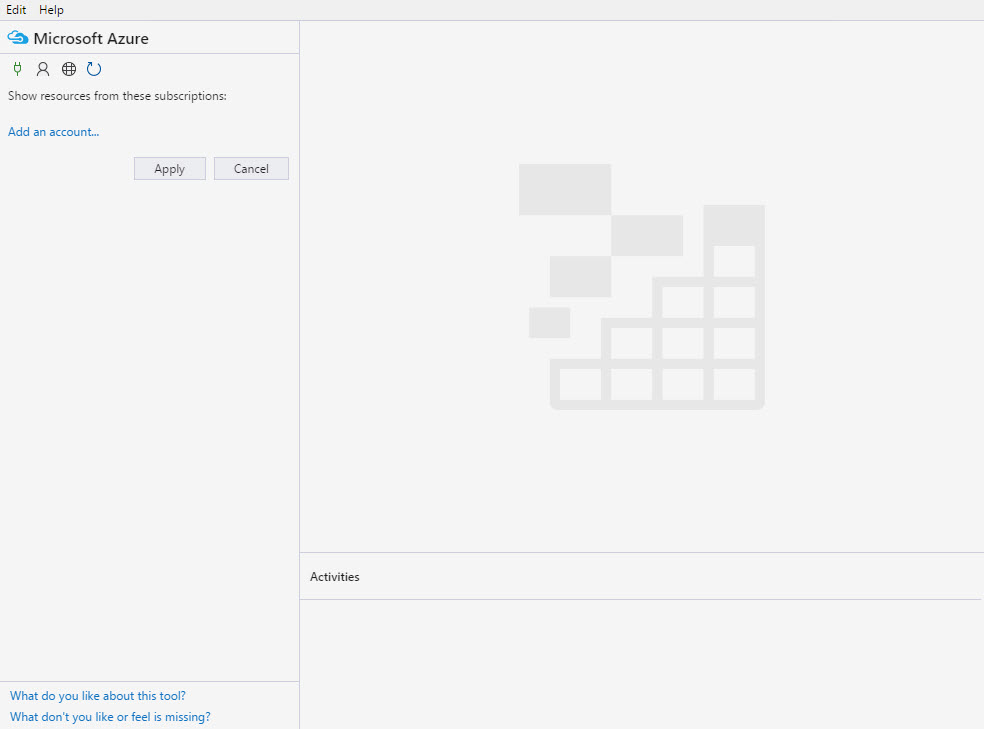
Task: Click blank sidebar space under Apply button
Action: [150, 400]
